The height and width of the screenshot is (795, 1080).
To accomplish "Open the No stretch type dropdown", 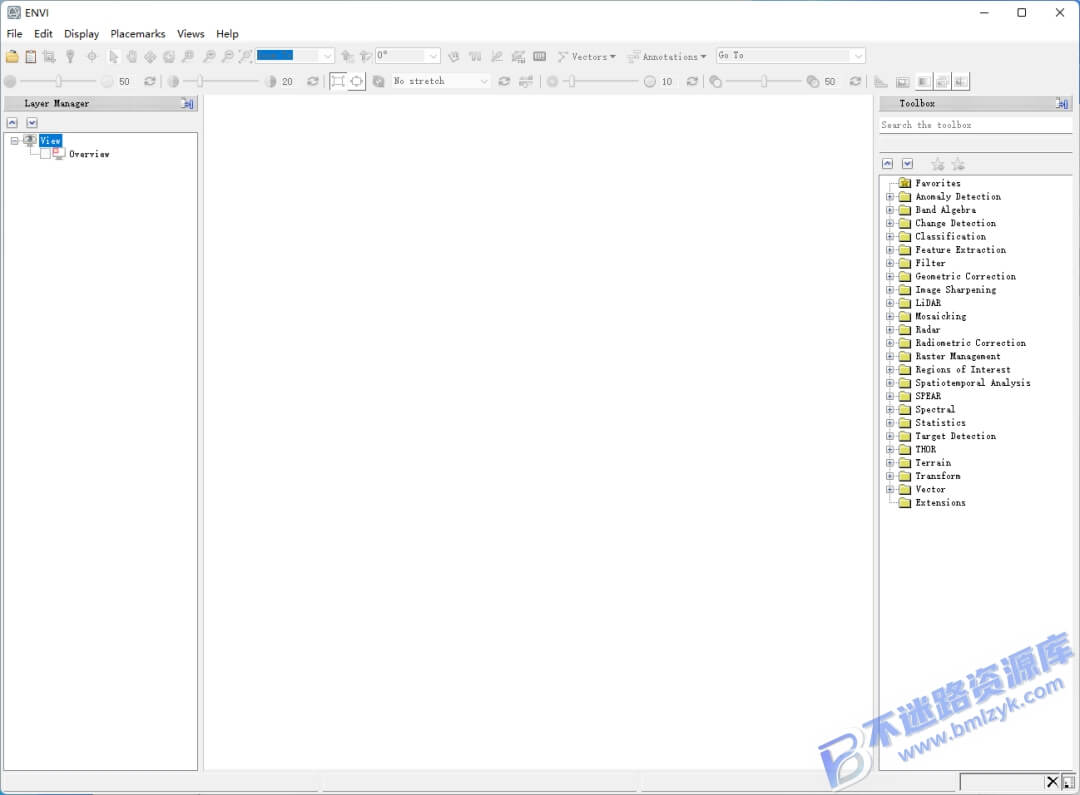I will (484, 81).
